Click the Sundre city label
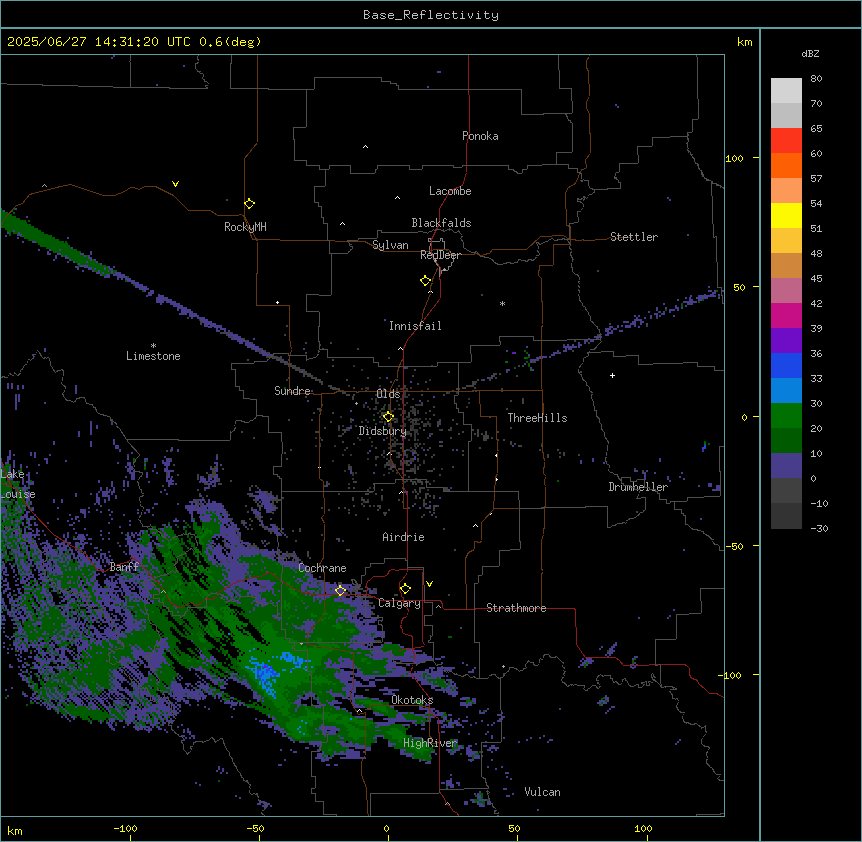862x842 pixels. (292, 391)
